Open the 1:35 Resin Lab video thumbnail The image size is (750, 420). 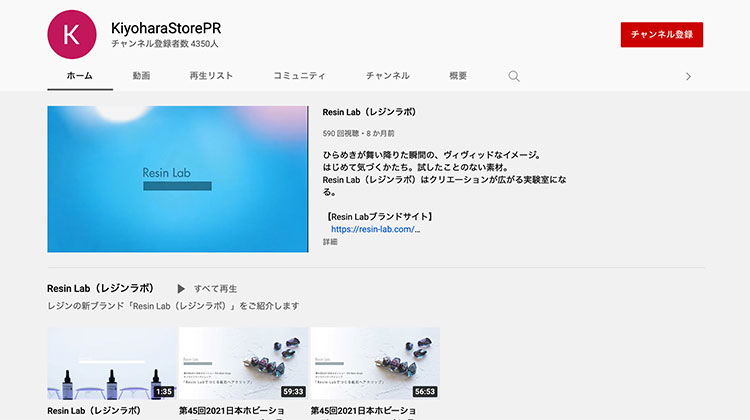tap(112, 364)
